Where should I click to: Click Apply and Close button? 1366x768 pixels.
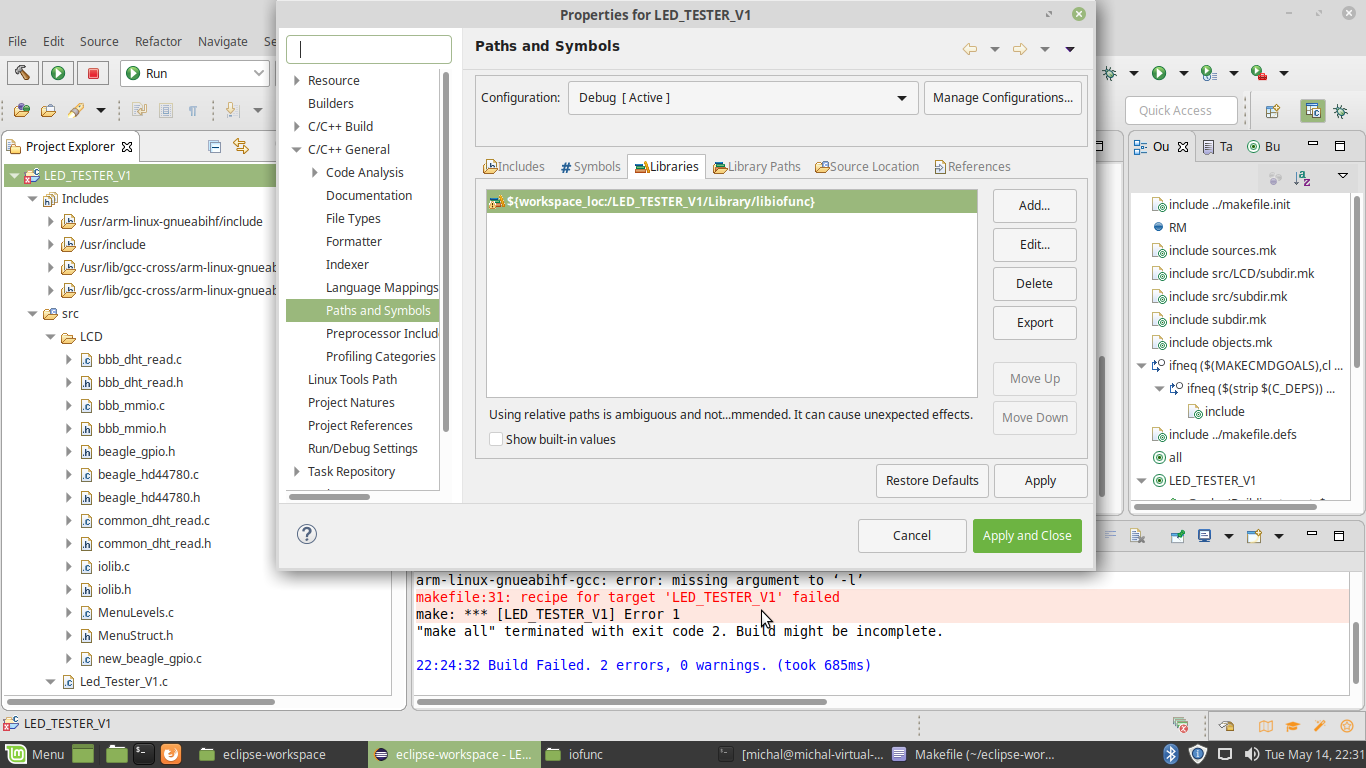click(x=1026, y=536)
